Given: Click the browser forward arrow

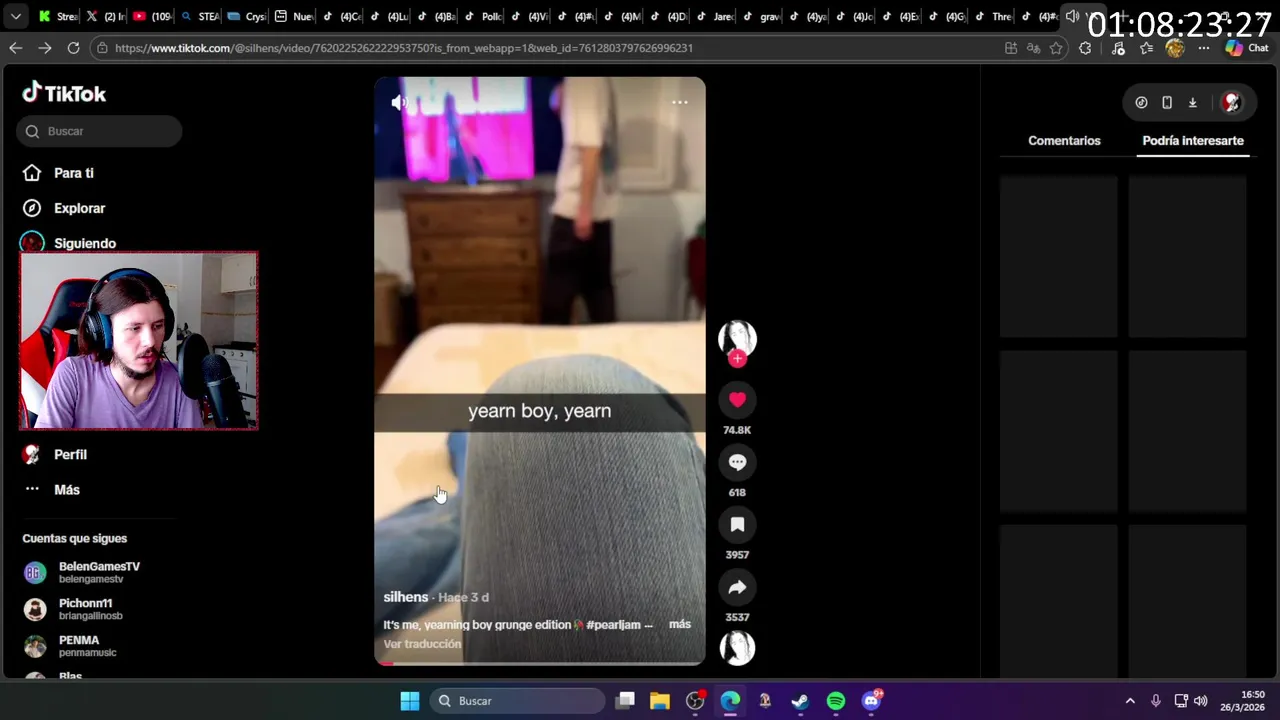Looking at the screenshot, I should [x=45, y=48].
